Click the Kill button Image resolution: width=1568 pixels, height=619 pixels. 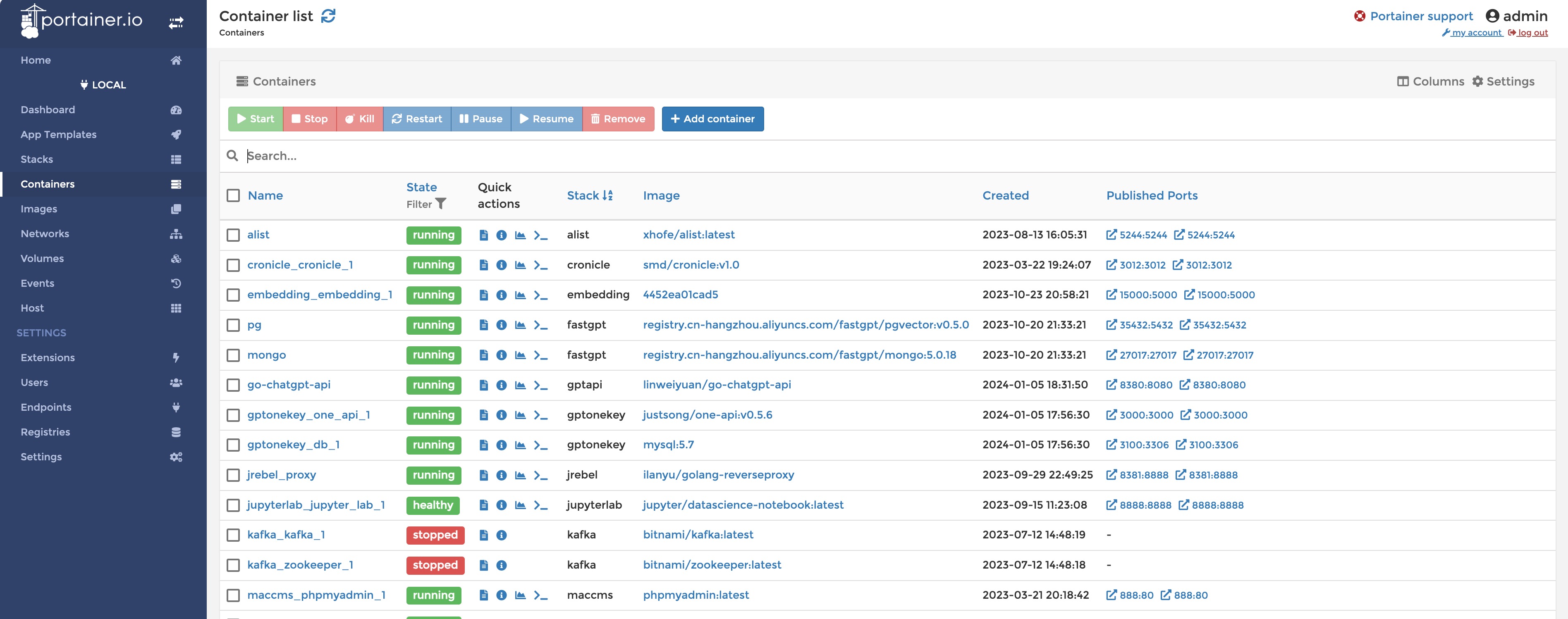coord(360,119)
